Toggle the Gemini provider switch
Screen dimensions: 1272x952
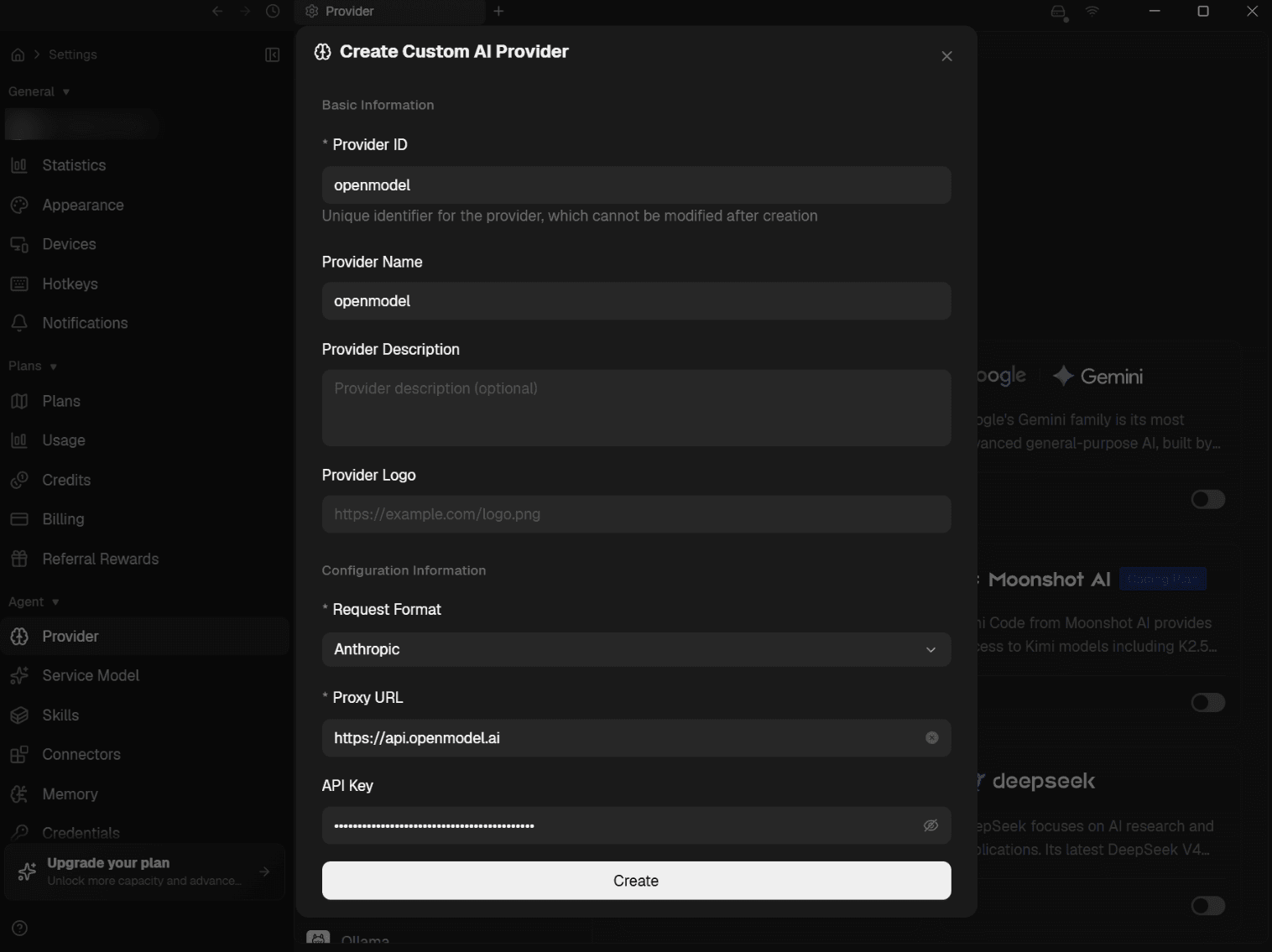pyautogui.click(x=1208, y=499)
